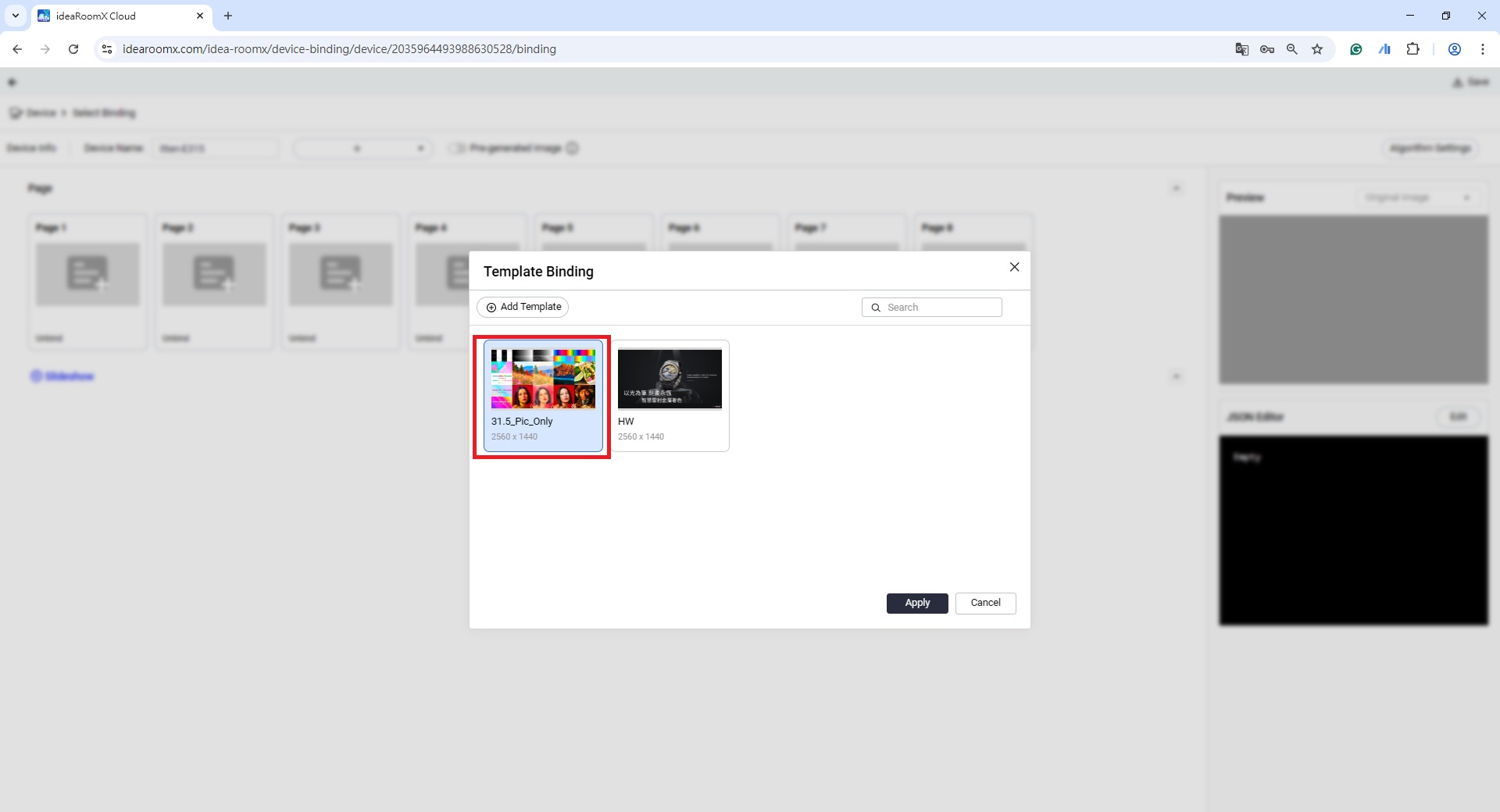
Task: Click the address bar URL
Action: 339,49
